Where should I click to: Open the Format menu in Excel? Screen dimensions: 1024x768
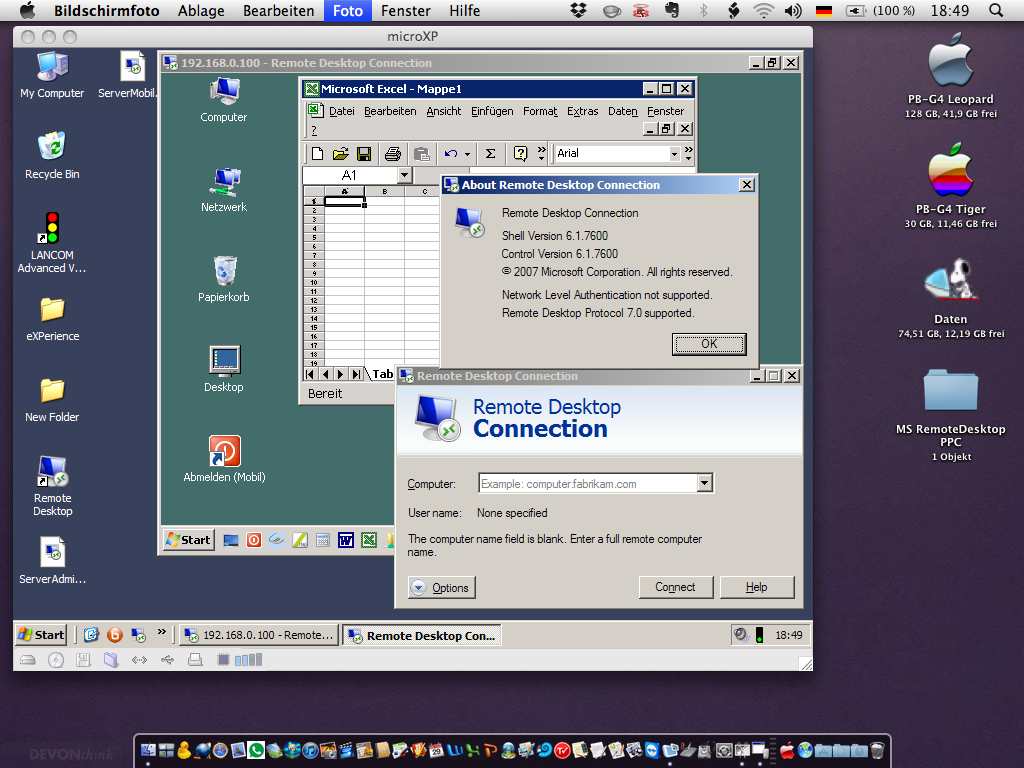click(540, 111)
